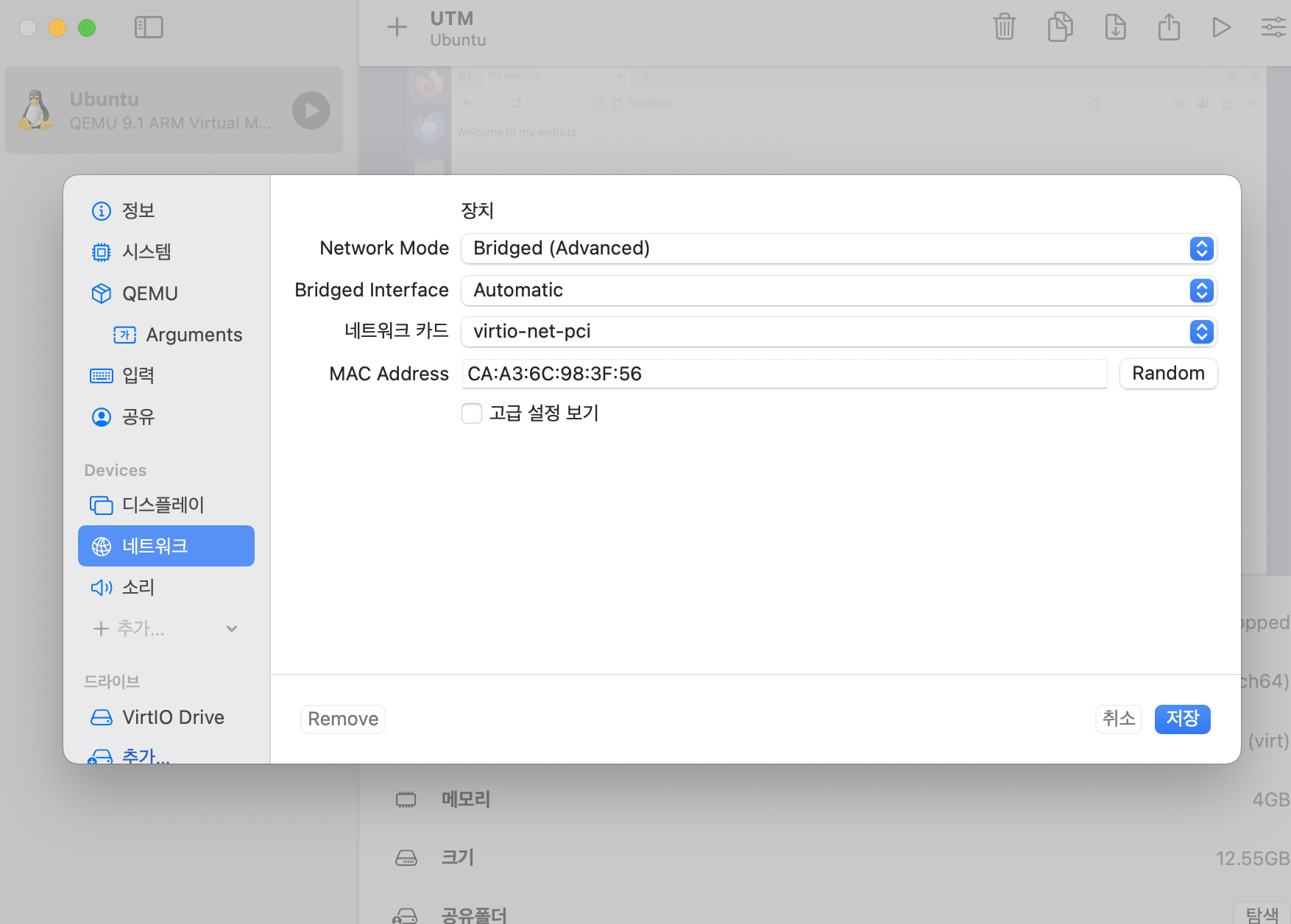Image resolution: width=1291 pixels, height=924 pixels.
Task: Click the MAC Address input field
Action: click(785, 374)
